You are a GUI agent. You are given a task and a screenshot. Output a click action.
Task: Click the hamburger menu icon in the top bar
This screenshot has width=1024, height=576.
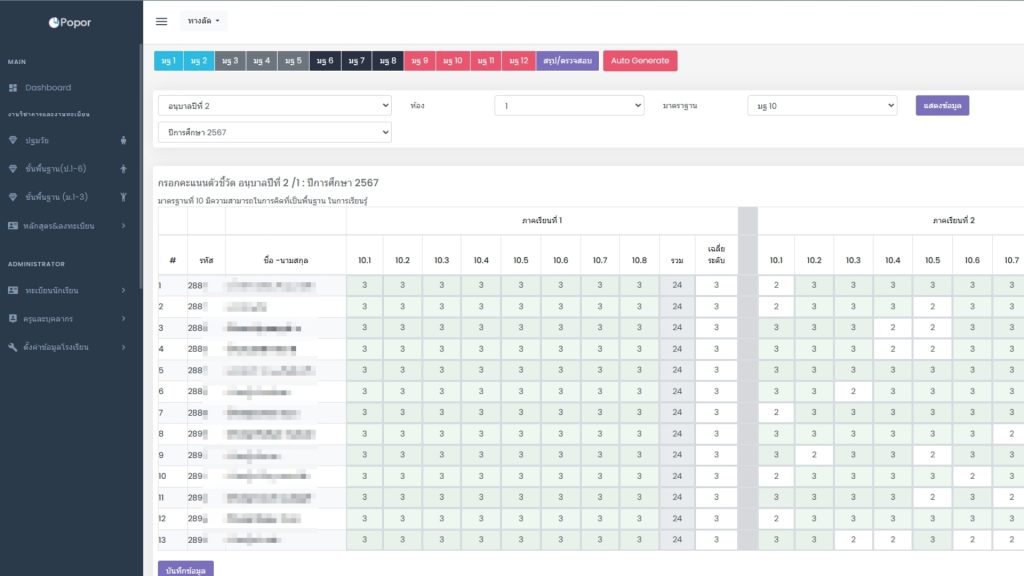tap(162, 21)
